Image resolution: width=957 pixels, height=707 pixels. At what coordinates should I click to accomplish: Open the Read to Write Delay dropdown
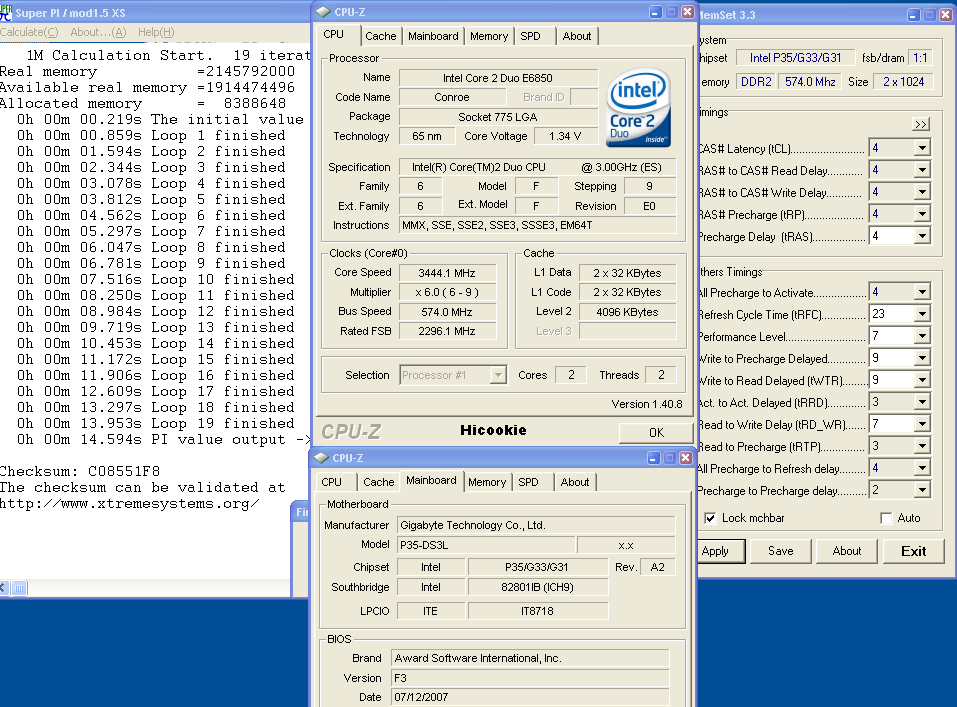pos(922,424)
